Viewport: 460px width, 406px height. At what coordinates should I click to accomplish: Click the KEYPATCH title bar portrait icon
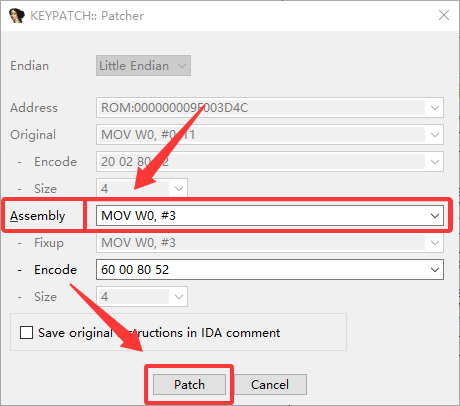pyautogui.click(x=17, y=16)
